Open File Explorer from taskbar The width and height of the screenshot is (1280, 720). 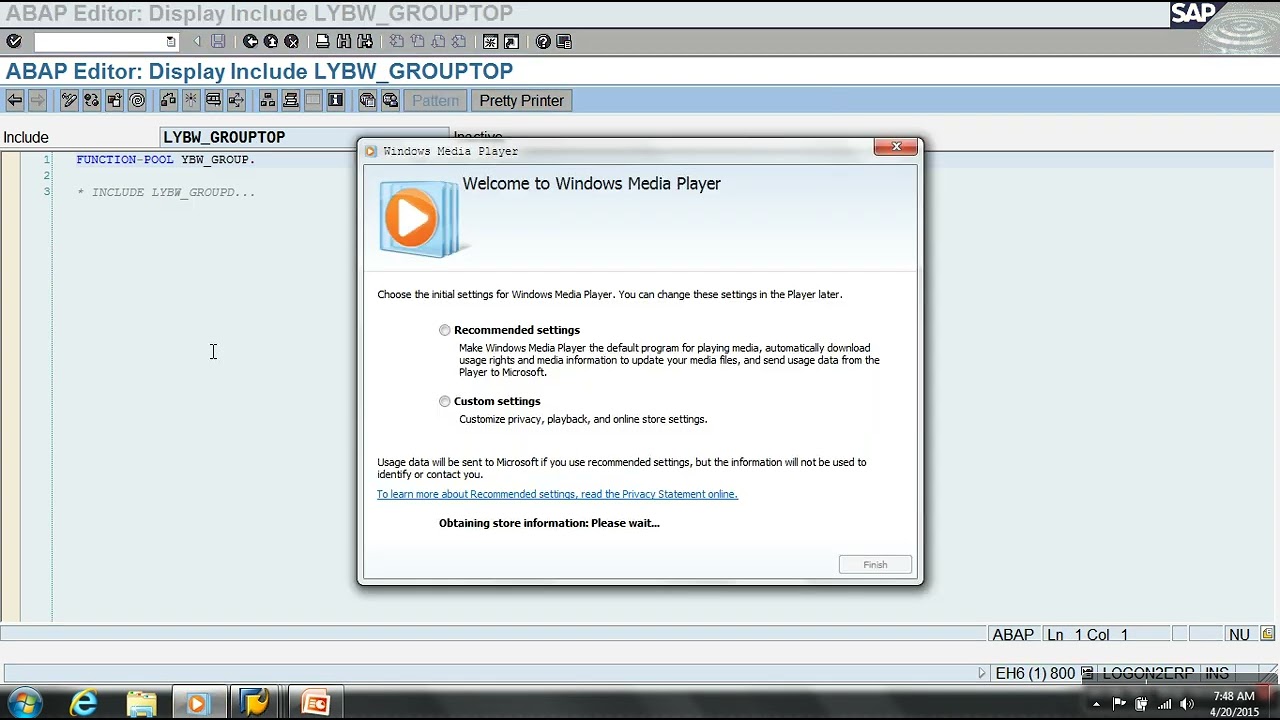[x=141, y=703]
